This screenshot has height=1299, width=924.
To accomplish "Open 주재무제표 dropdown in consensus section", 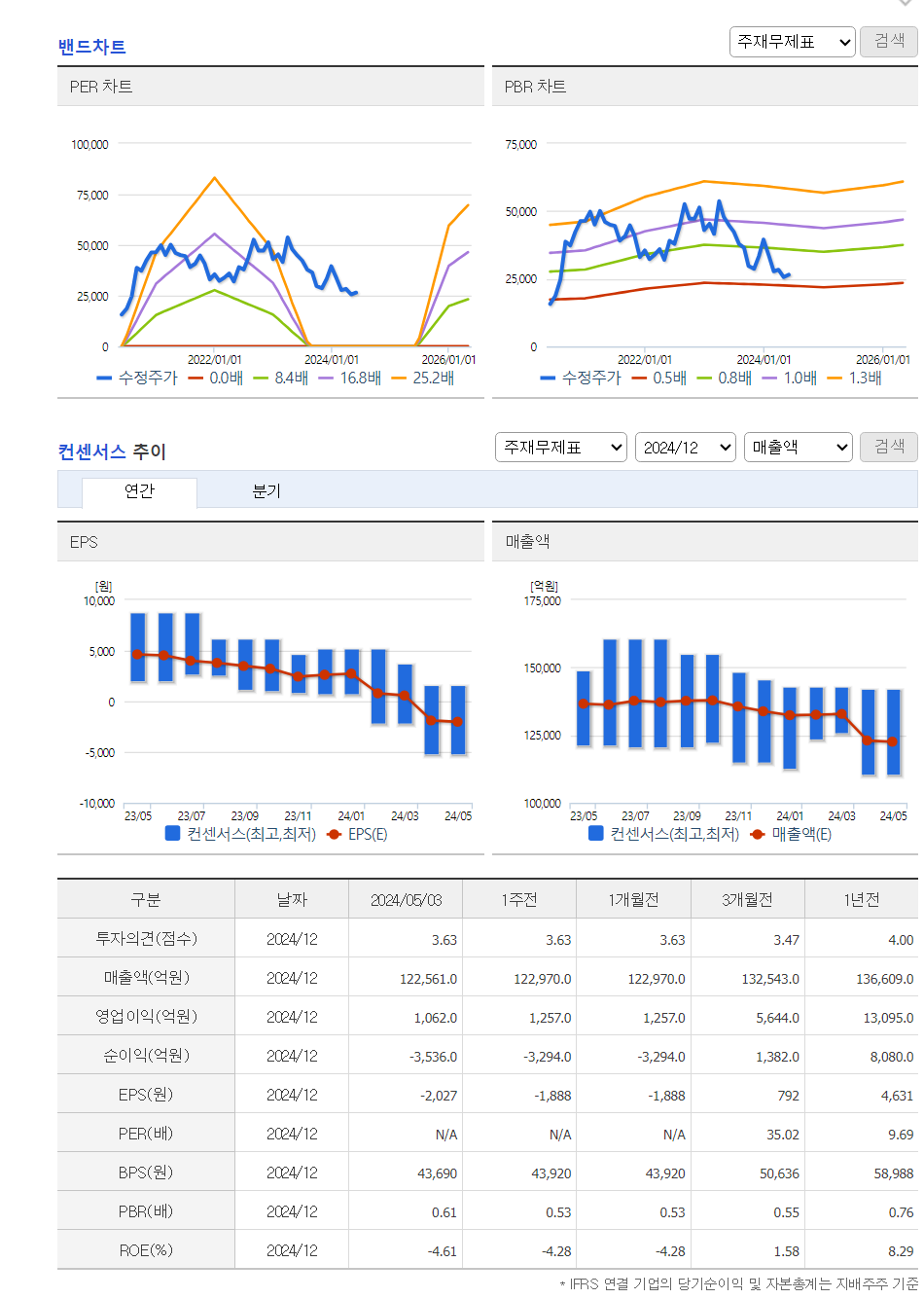I will pos(561,448).
